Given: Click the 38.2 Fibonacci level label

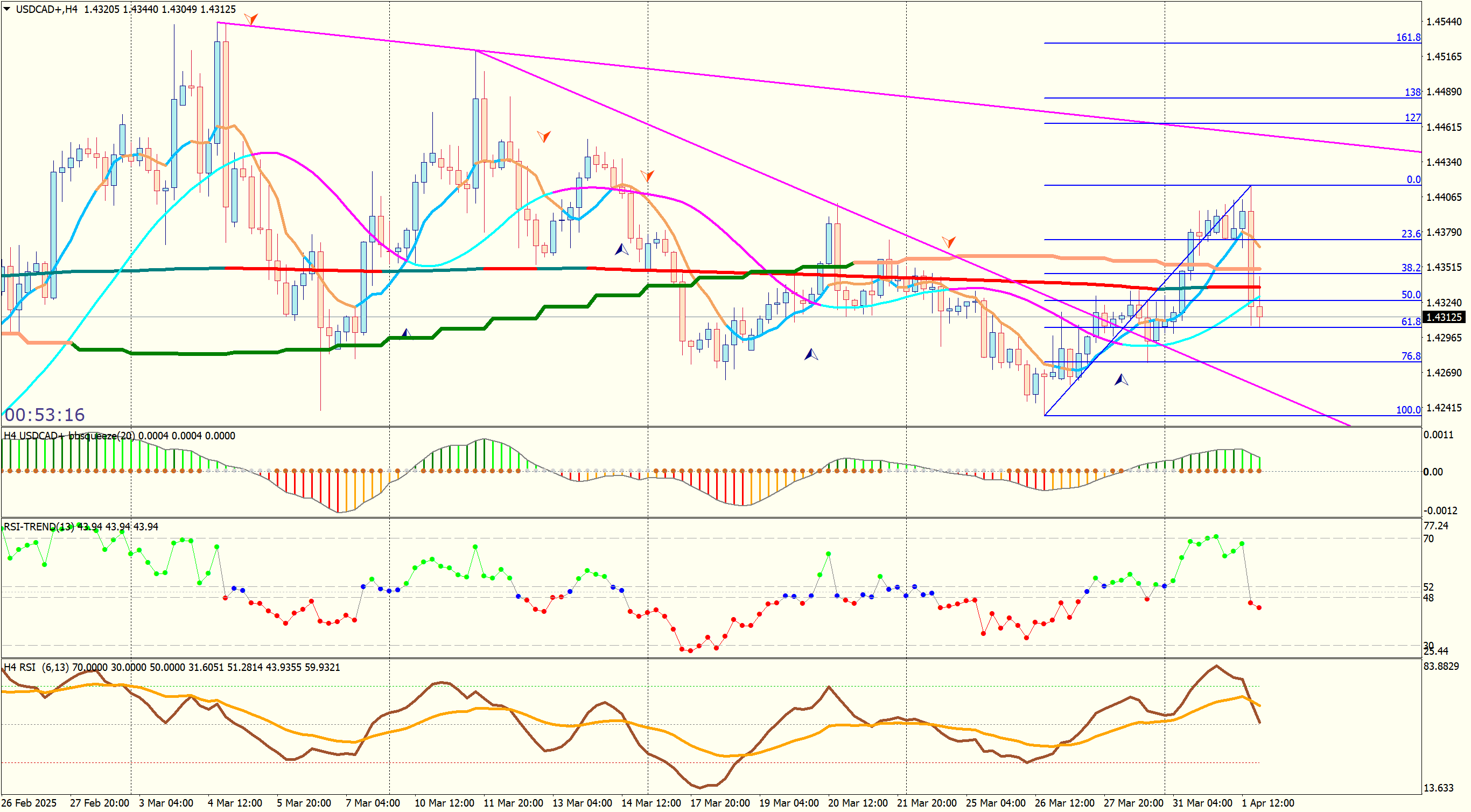Looking at the screenshot, I should click(1411, 268).
